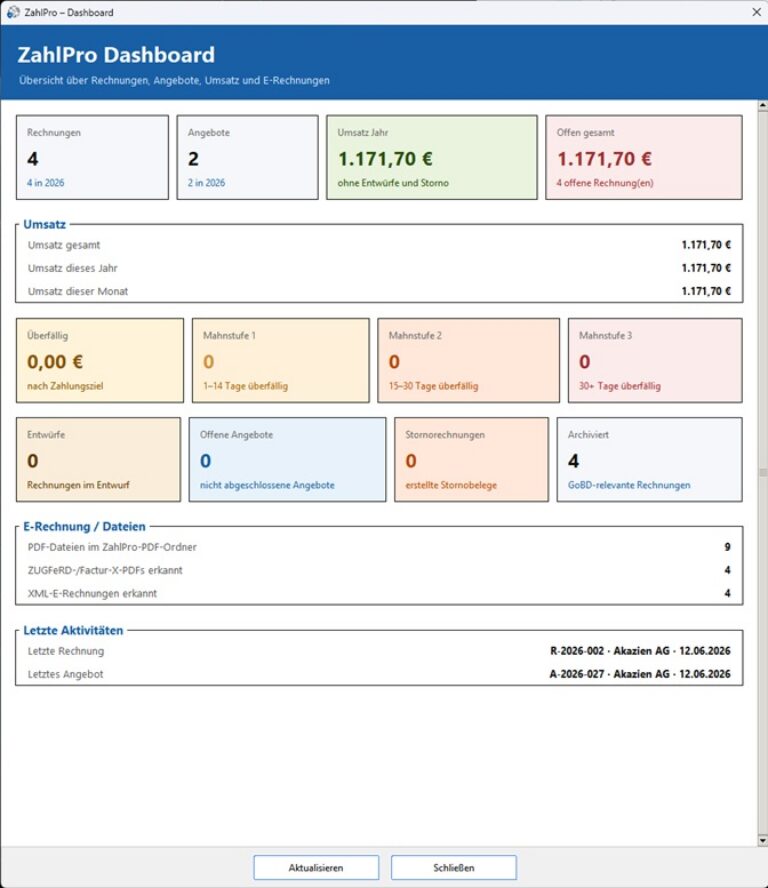Click the Aktualisieren button

point(316,867)
